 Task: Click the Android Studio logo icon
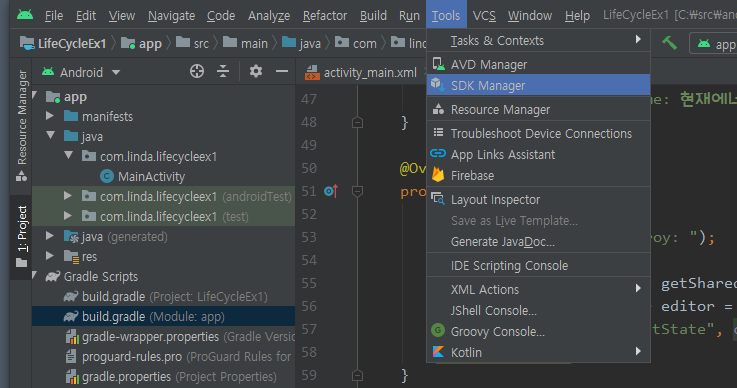[x=25, y=15]
